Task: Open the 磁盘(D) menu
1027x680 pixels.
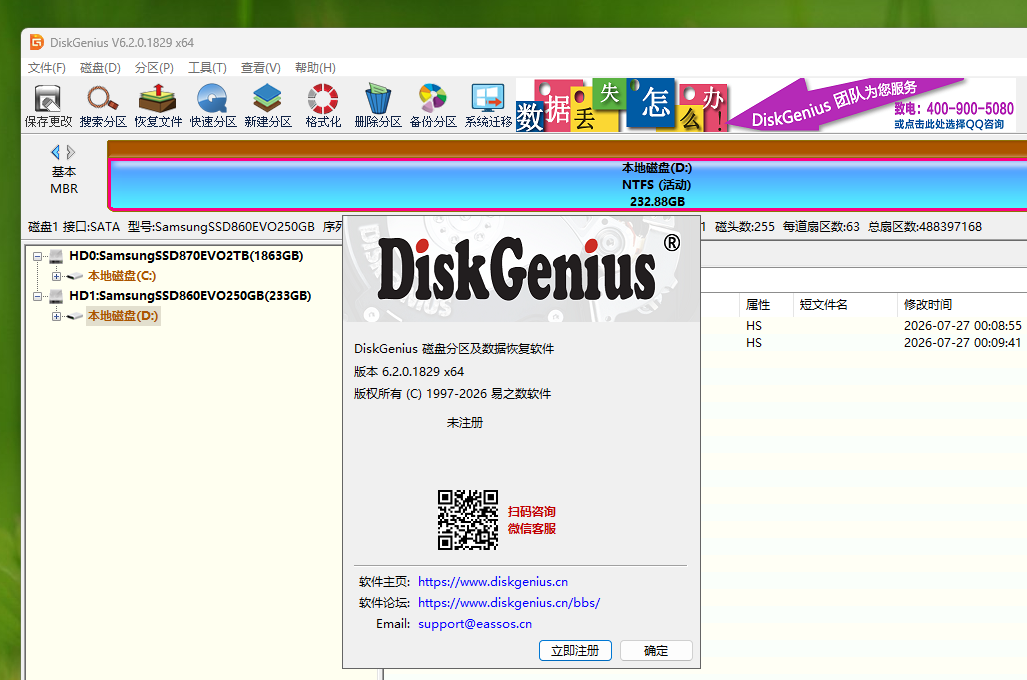Action: click(100, 67)
